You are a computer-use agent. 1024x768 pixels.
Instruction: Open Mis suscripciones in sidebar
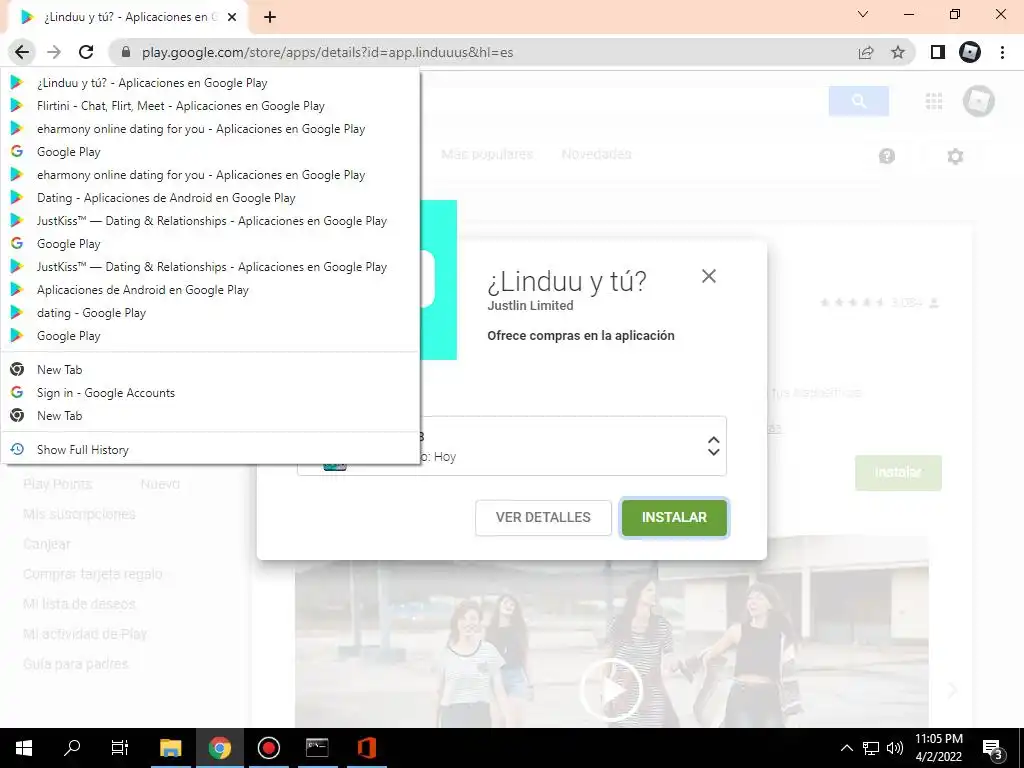pos(79,514)
